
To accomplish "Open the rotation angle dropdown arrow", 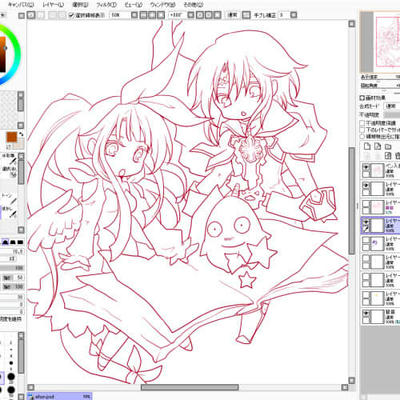I will (191, 15).
